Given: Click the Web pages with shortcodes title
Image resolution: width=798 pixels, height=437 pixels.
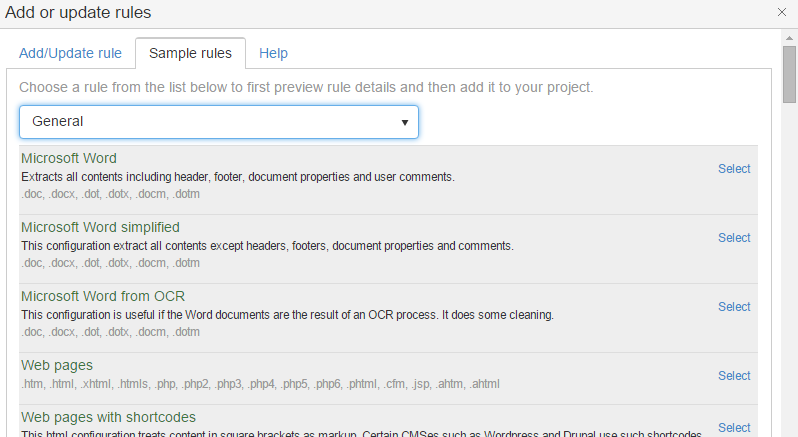Looking at the screenshot, I should [x=108, y=417].
